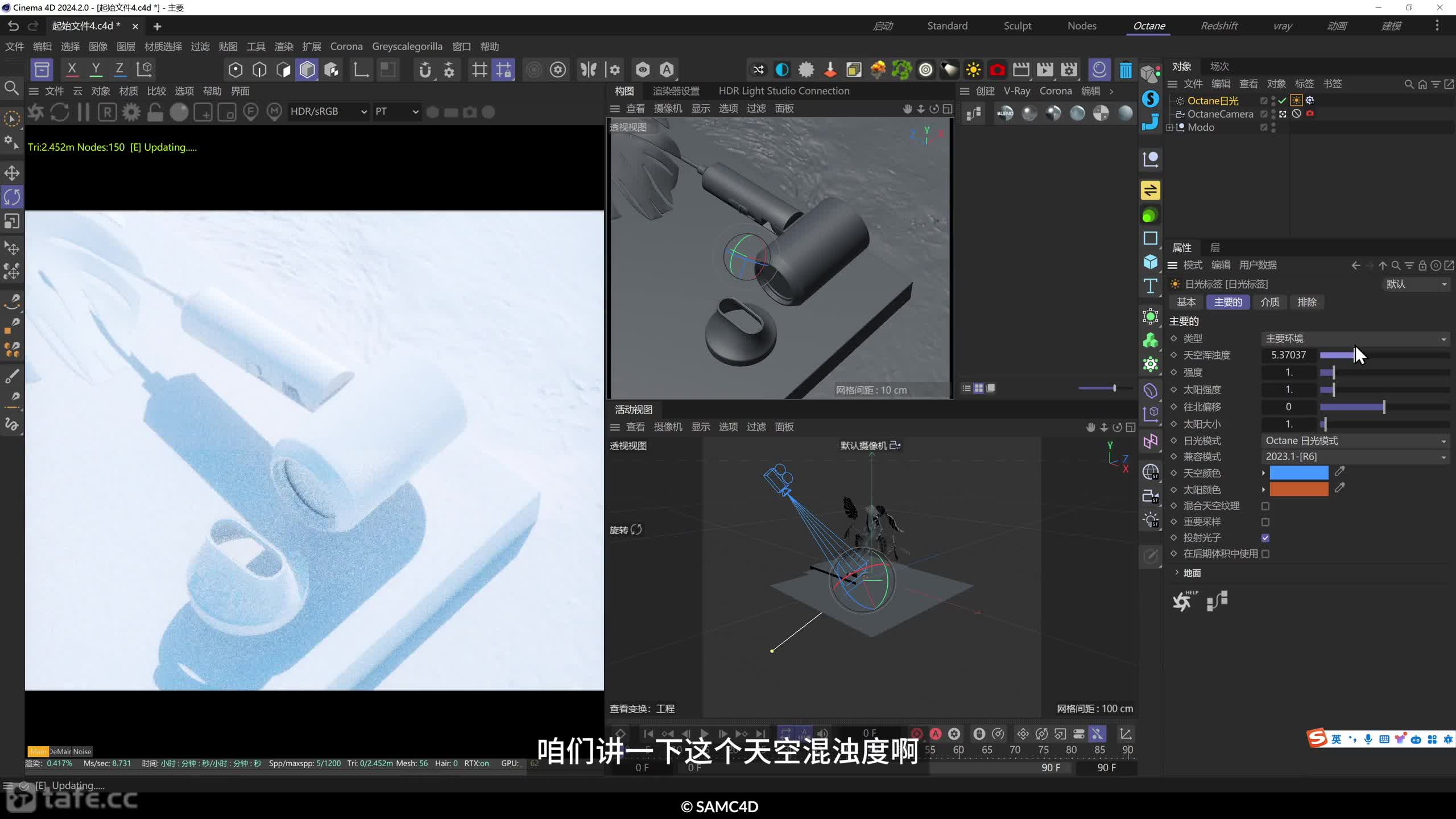Toggle Y axis lock icon

pyautogui.click(x=96, y=69)
